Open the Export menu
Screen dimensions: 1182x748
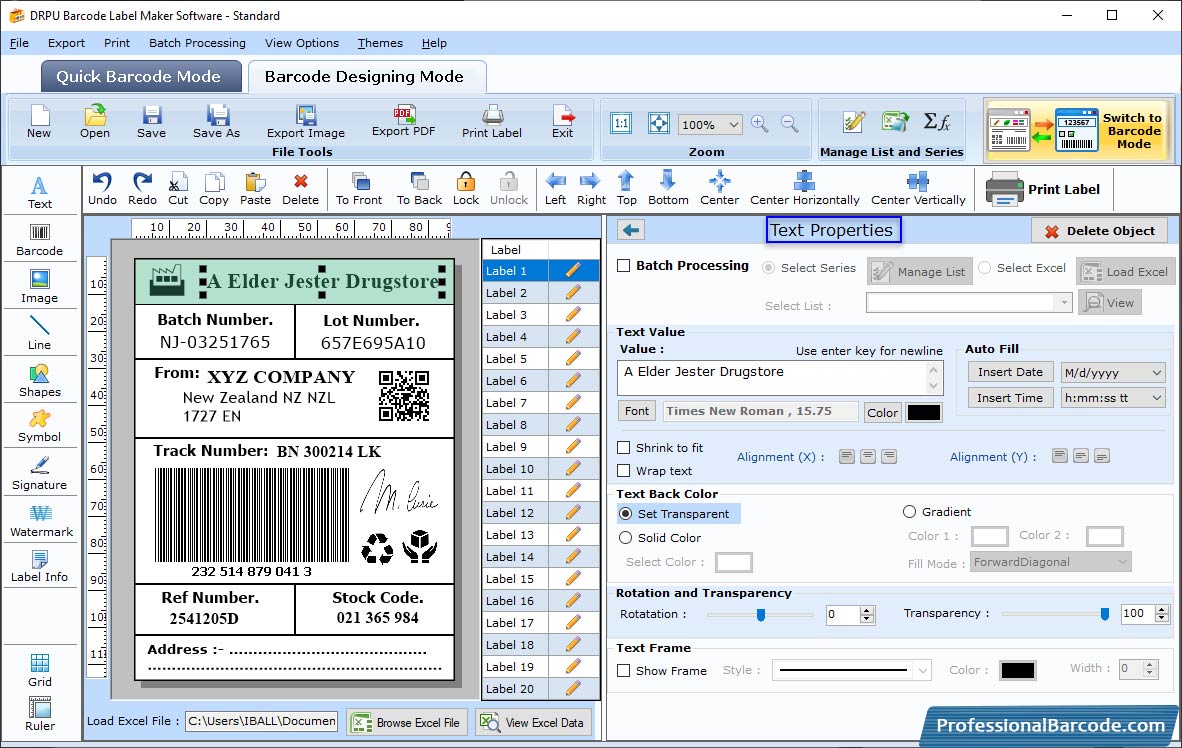coord(66,43)
